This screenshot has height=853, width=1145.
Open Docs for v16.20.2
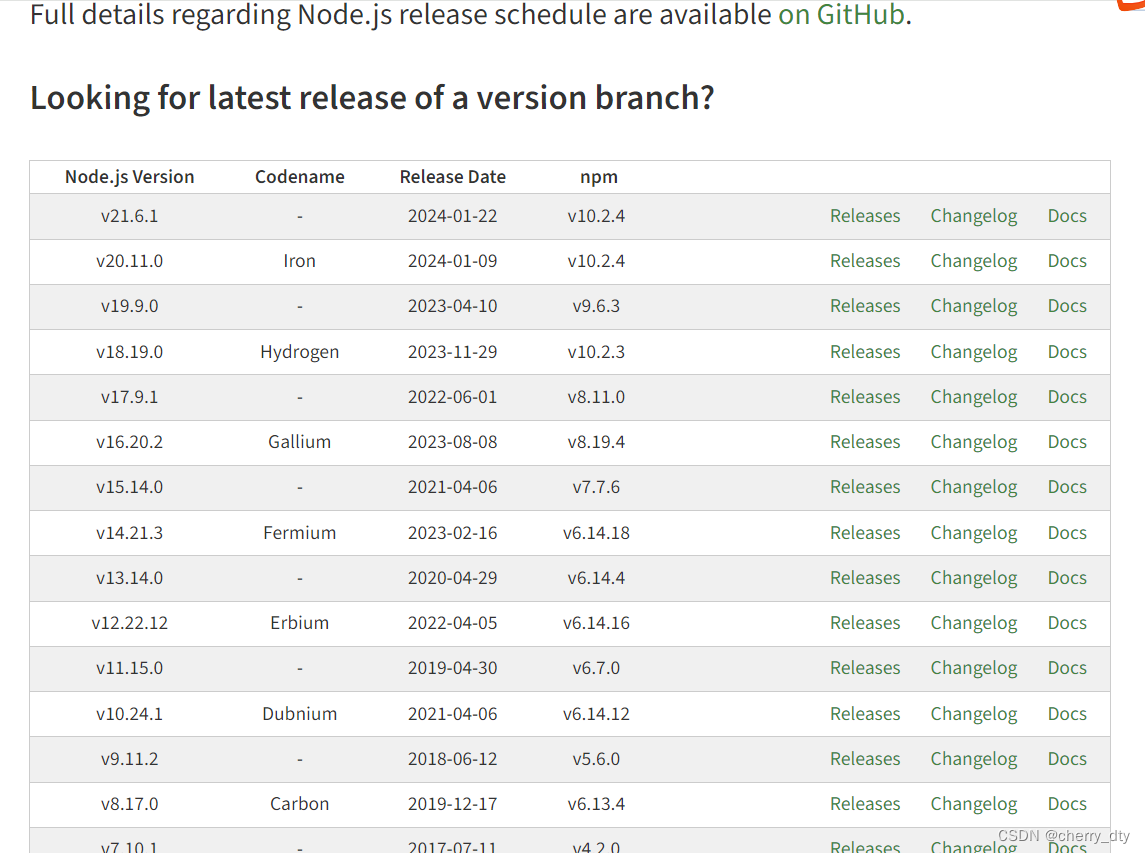click(1067, 443)
